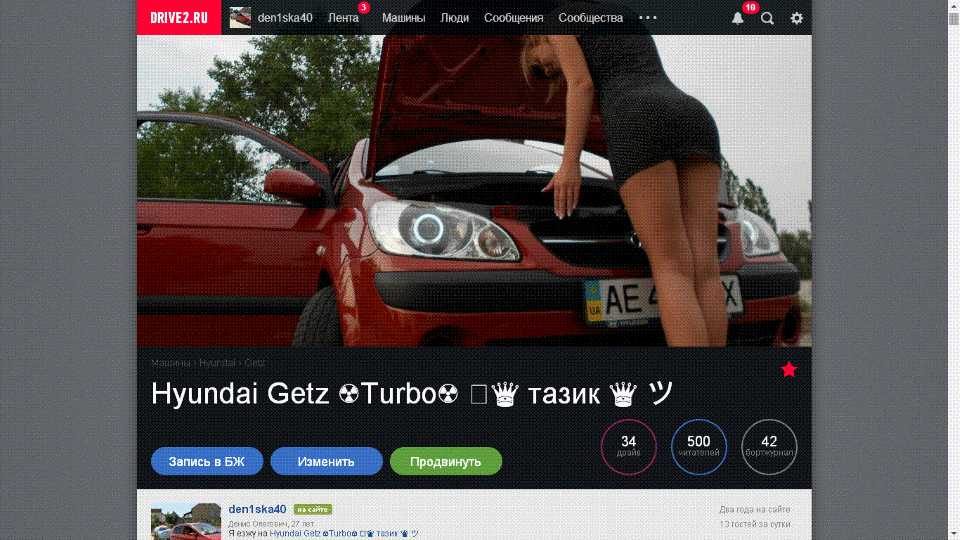The height and width of the screenshot is (540, 960).
Task: Open Getz breadcrumb link
Action: click(x=255, y=362)
